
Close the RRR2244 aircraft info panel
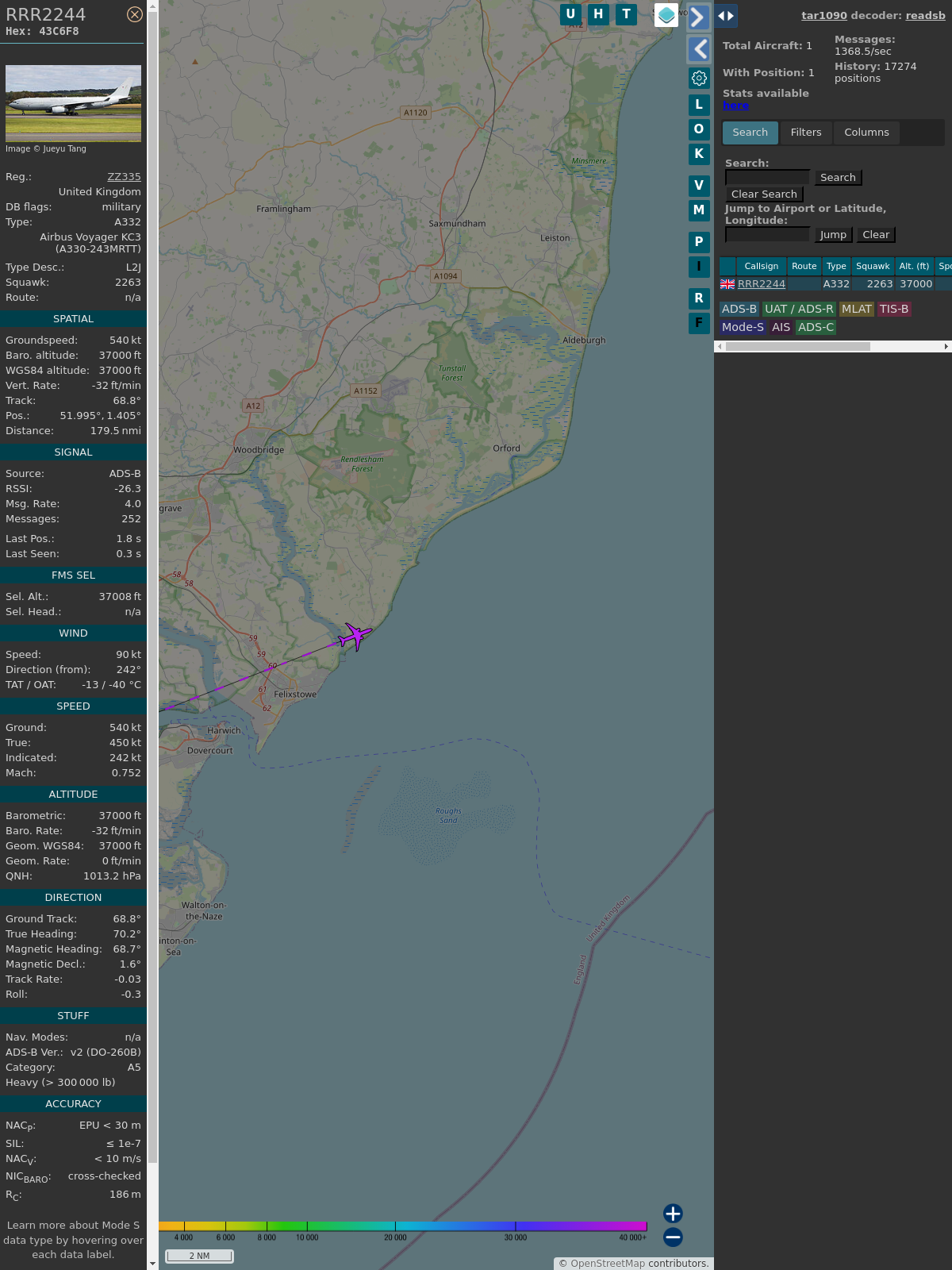point(135,14)
